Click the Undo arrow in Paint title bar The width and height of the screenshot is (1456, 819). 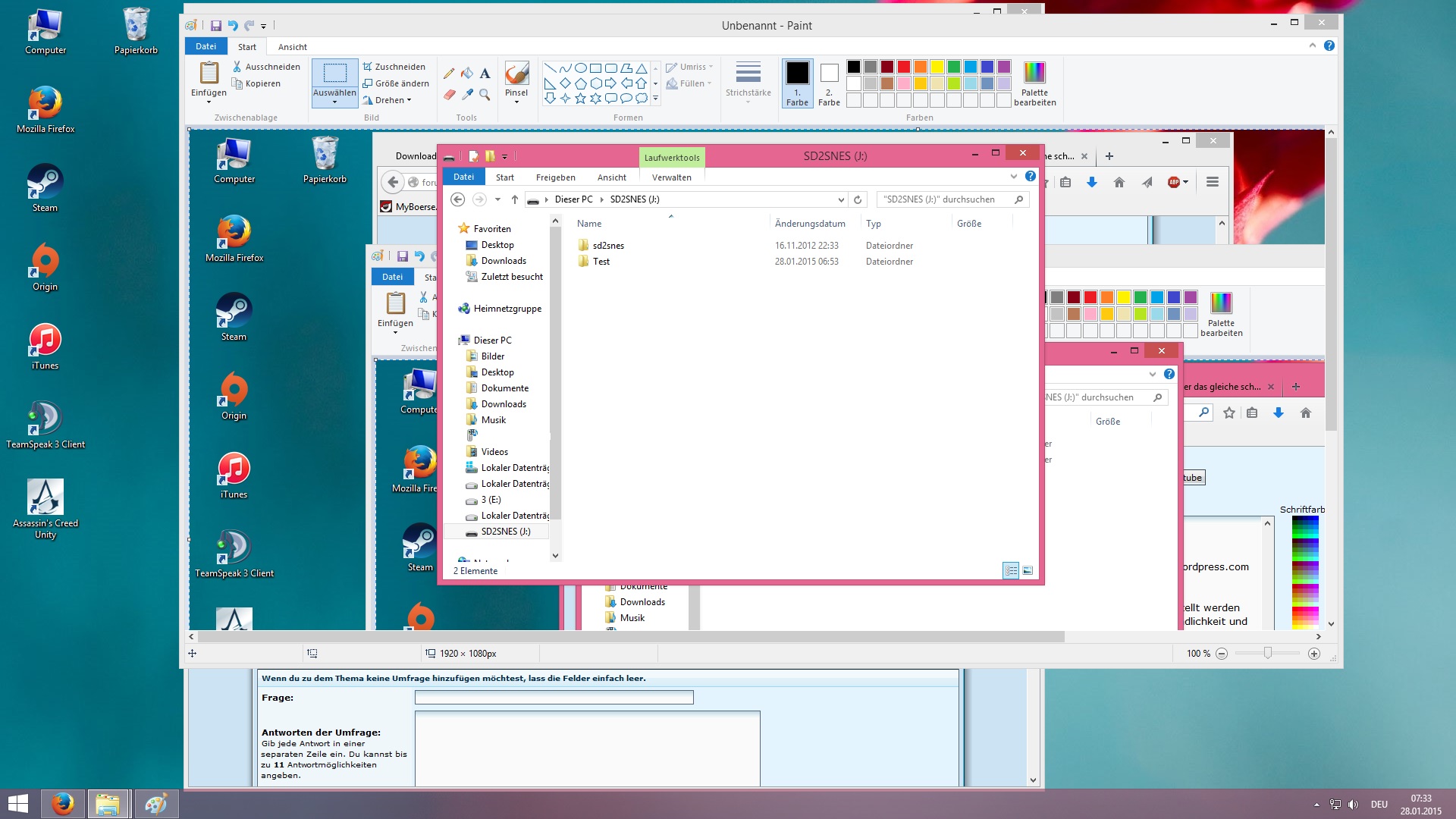pyautogui.click(x=233, y=26)
